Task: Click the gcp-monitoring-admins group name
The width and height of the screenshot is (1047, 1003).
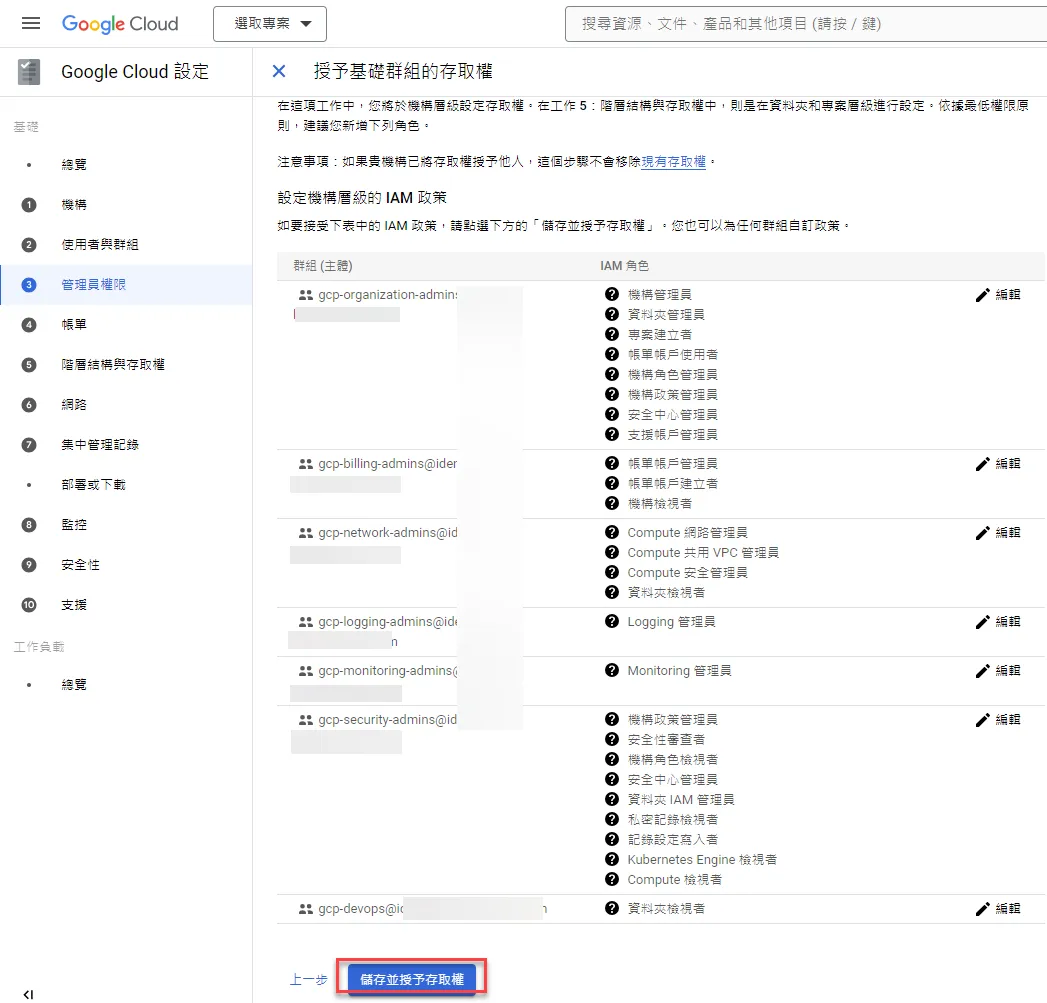Action: tap(388, 670)
